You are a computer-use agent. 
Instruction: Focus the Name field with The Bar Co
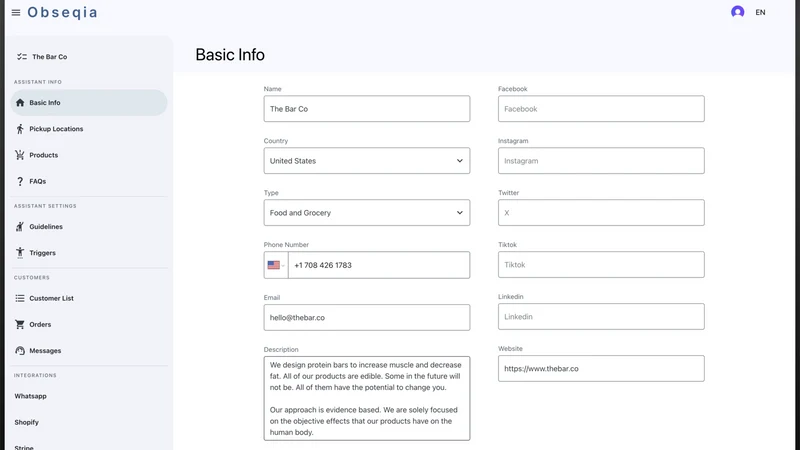click(367, 109)
